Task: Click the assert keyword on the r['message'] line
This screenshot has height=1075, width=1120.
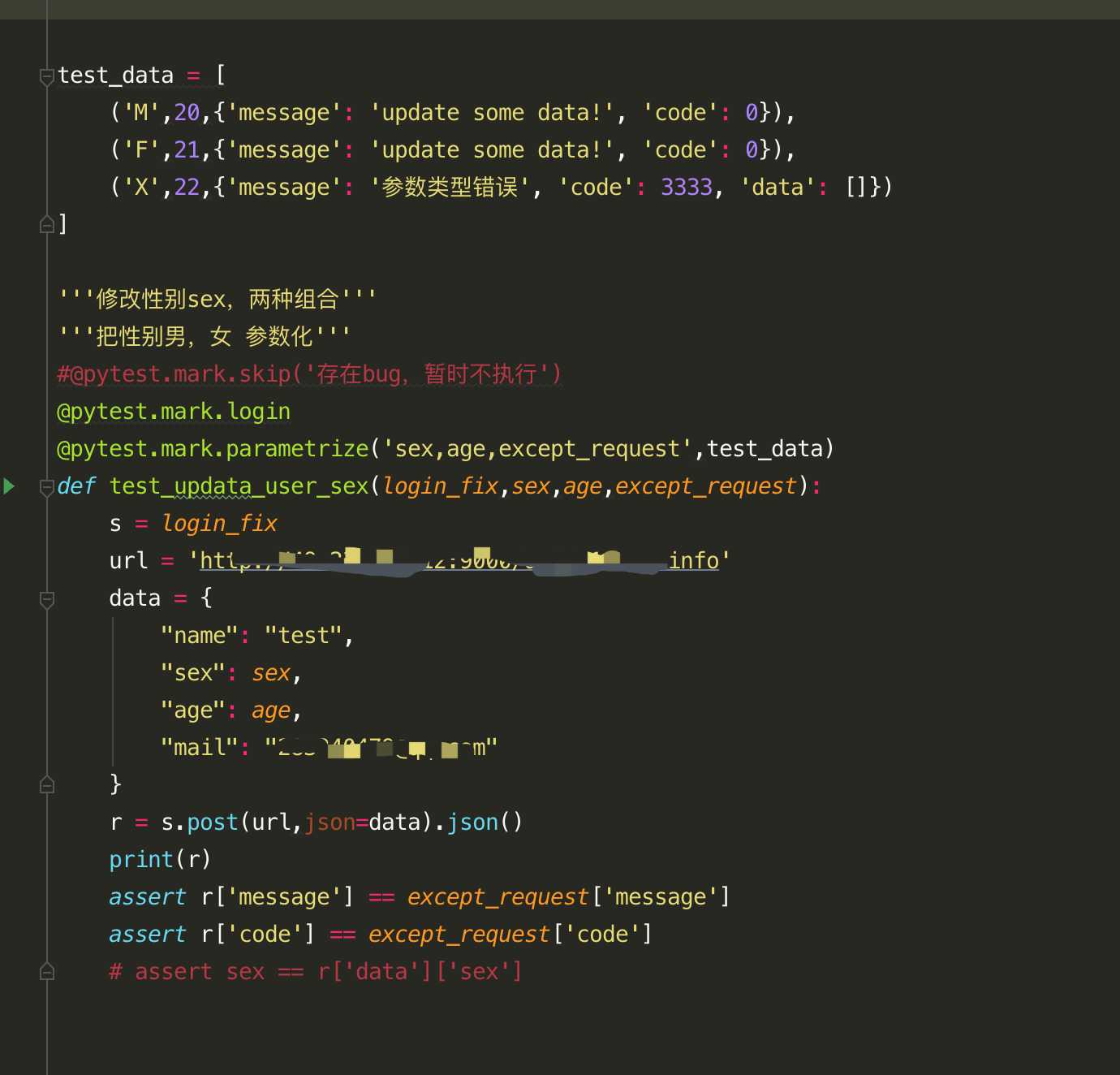Action: point(148,897)
